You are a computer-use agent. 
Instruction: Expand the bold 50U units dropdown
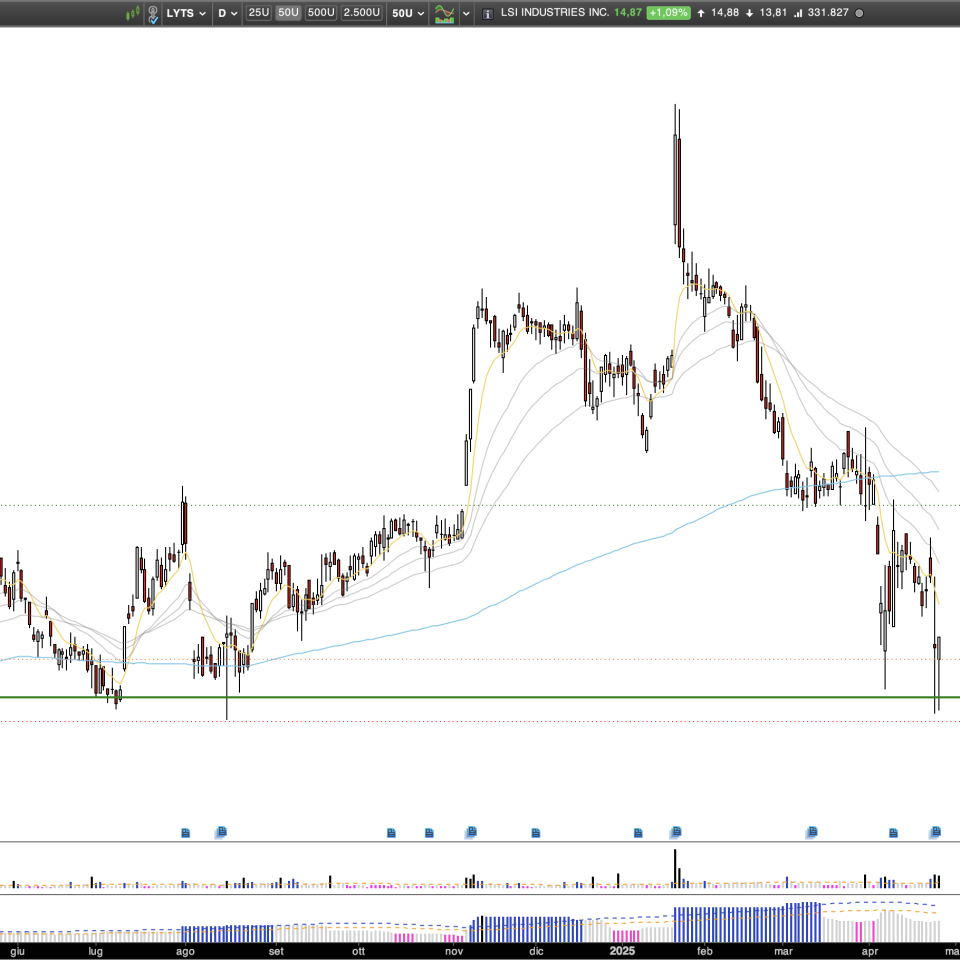(408, 13)
